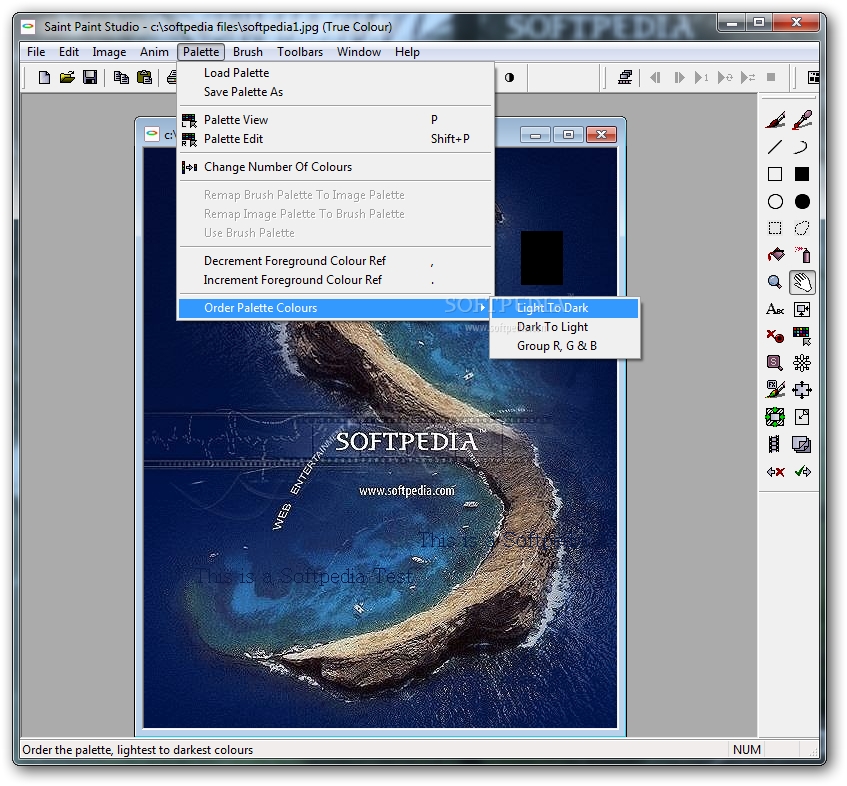Create a new image from the toolbar
This screenshot has width=847, height=786.
tap(44, 78)
